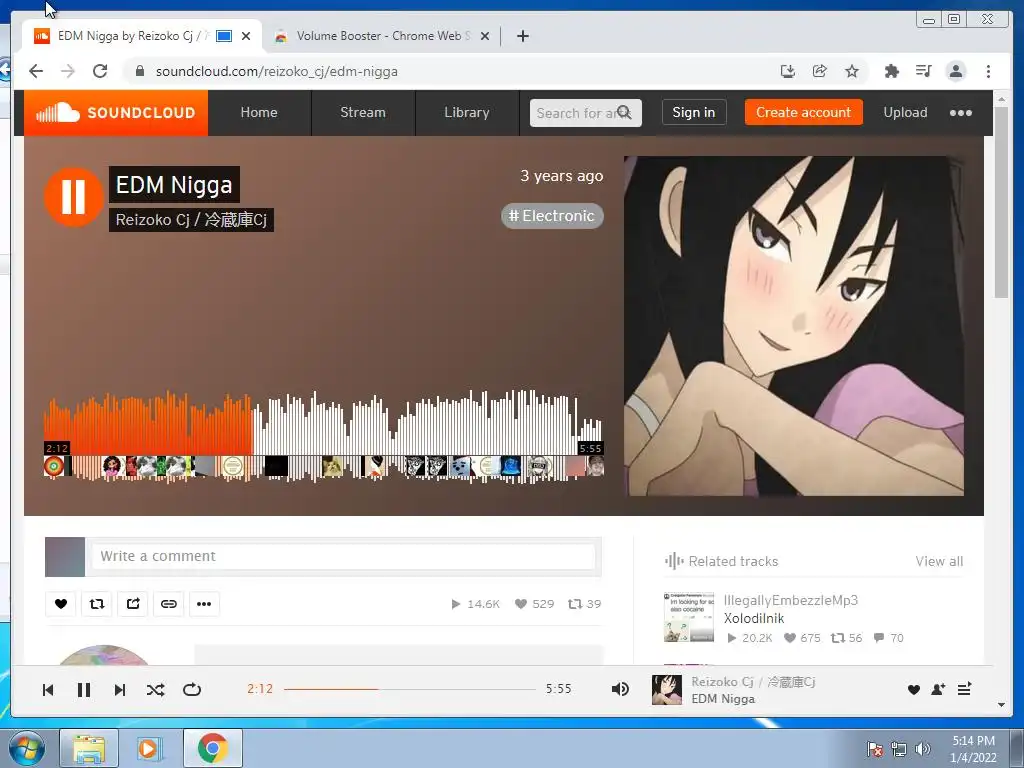
Task: Click View all related tracks
Action: (939, 561)
